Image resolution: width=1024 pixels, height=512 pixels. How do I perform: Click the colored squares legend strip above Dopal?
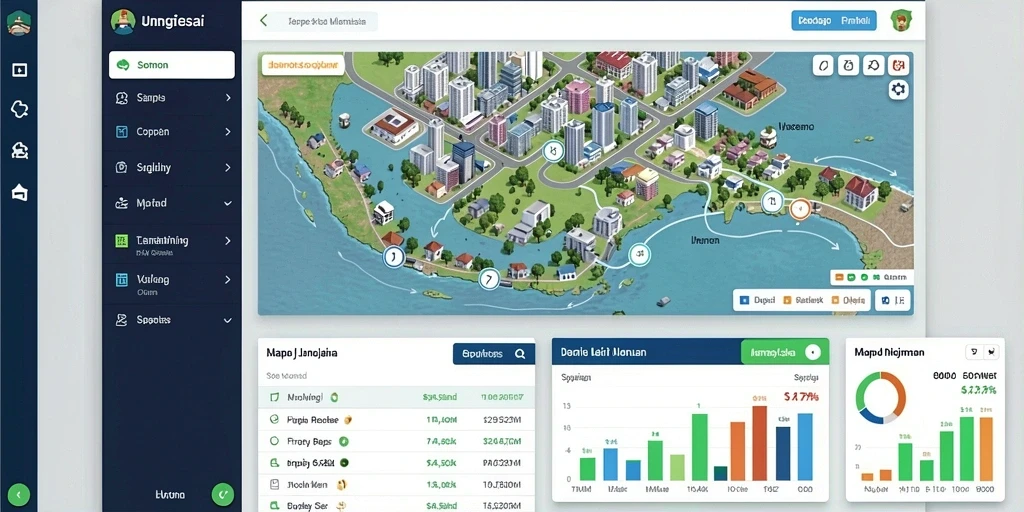[x=872, y=277]
